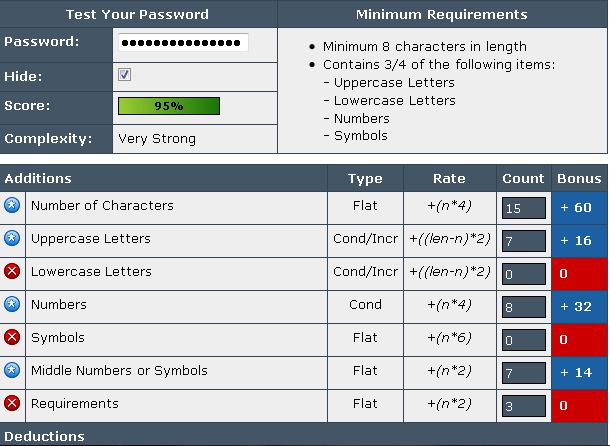Image resolution: width=610 pixels, height=446 pixels.
Task: Click the 95% score progress bar
Action: pyautogui.click(x=168, y=106)
